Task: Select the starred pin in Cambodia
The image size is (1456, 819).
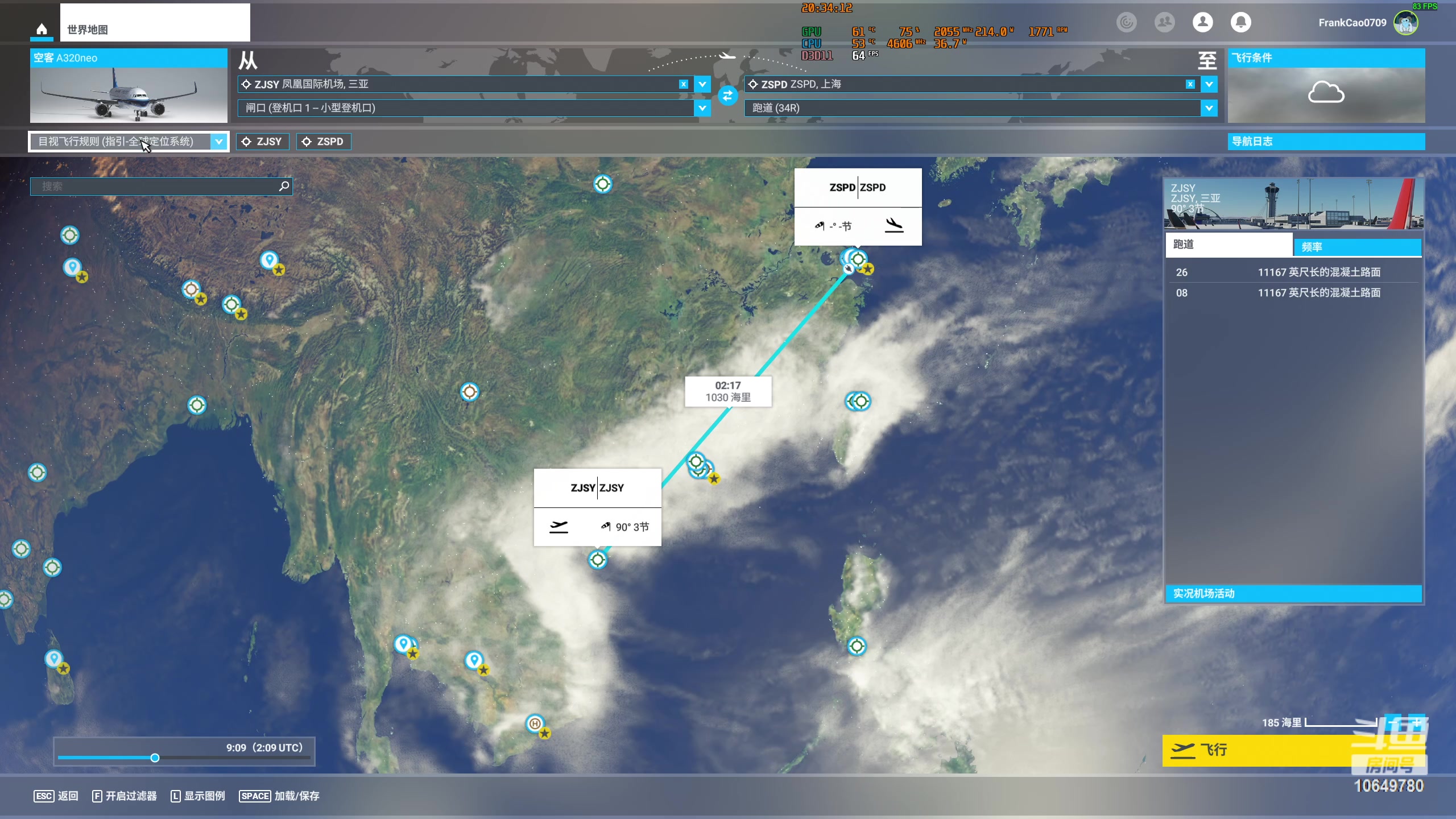Action: tap(474, 660)
